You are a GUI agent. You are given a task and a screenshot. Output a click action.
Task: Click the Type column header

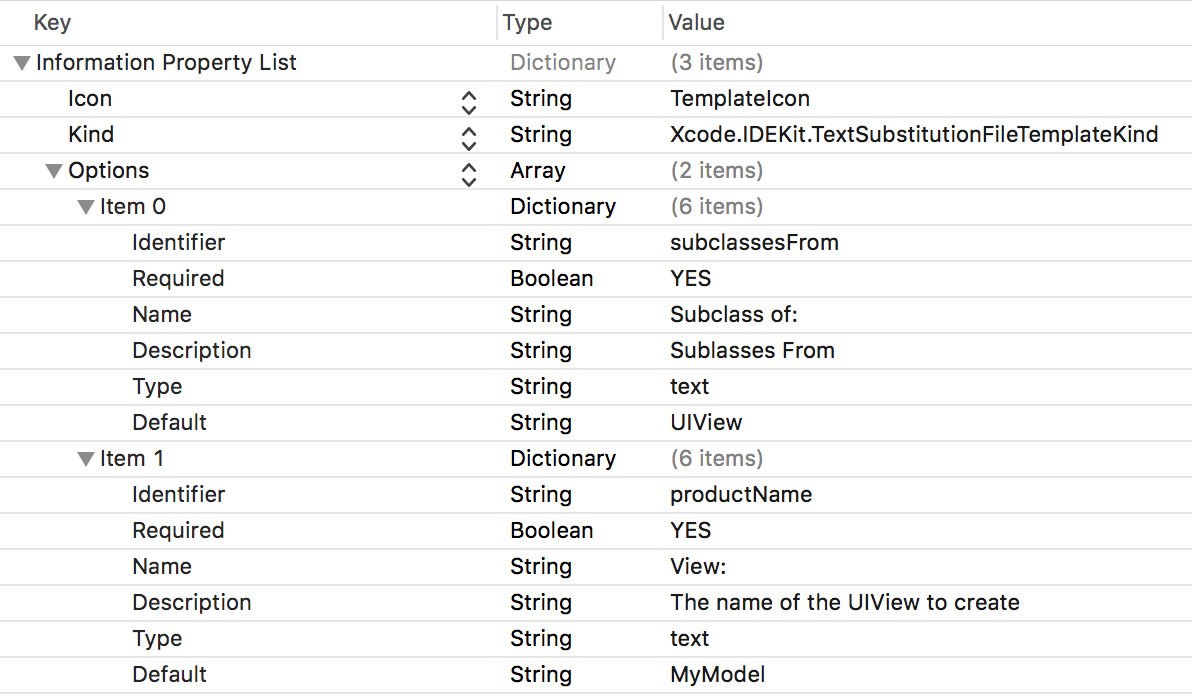[527, 22]
